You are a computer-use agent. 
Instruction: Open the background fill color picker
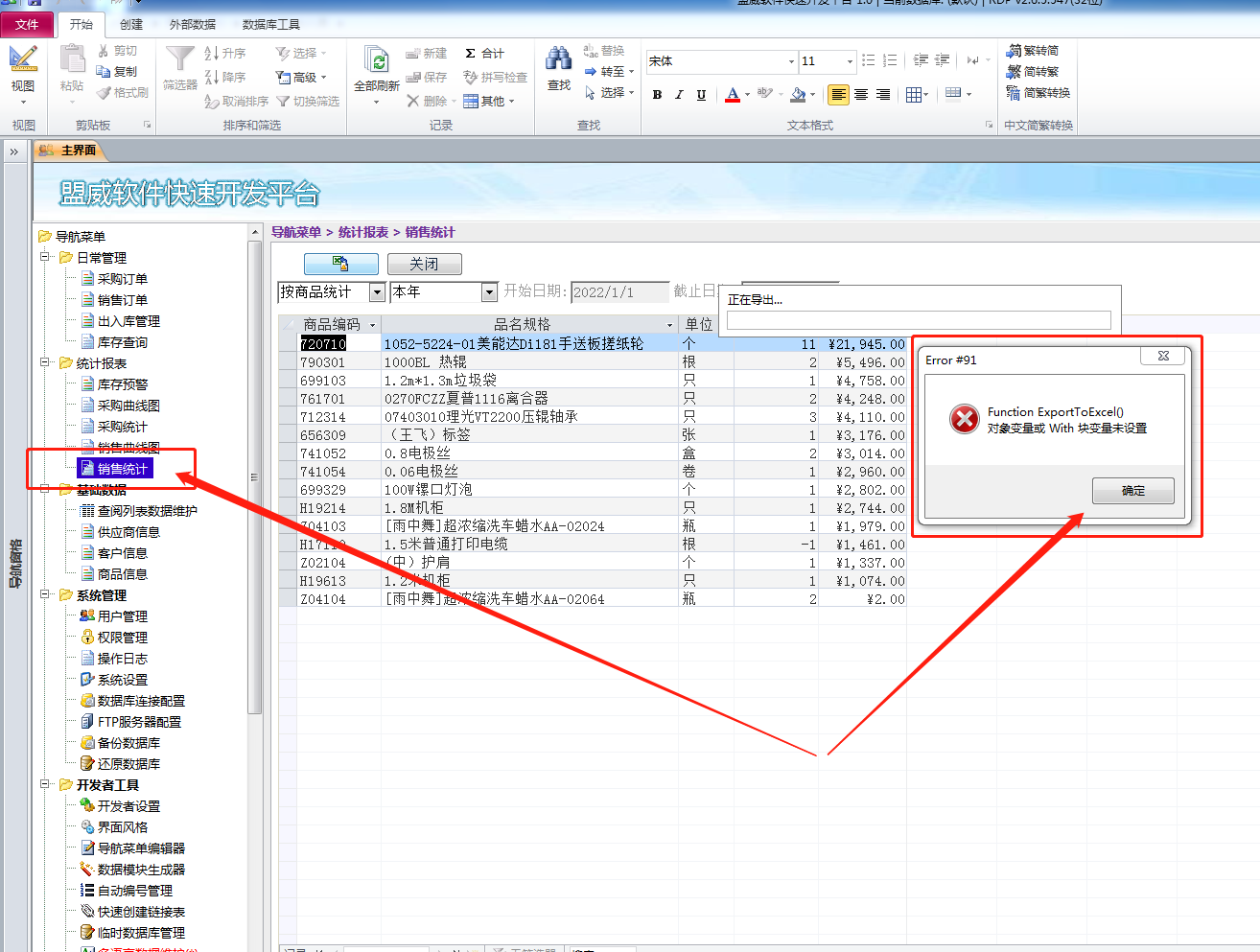(798, 94)
